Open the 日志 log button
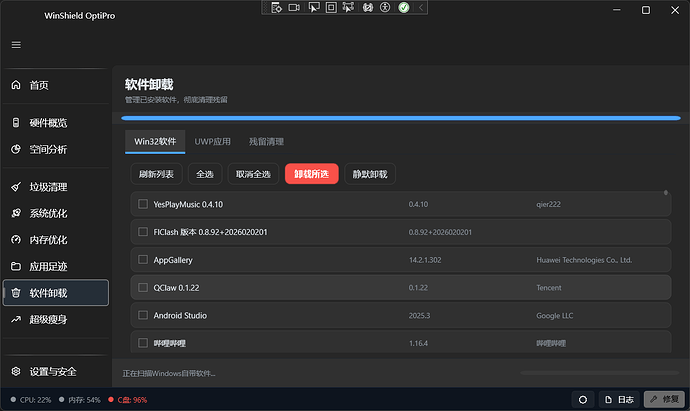Screen dimensions: 690x411 619,400
